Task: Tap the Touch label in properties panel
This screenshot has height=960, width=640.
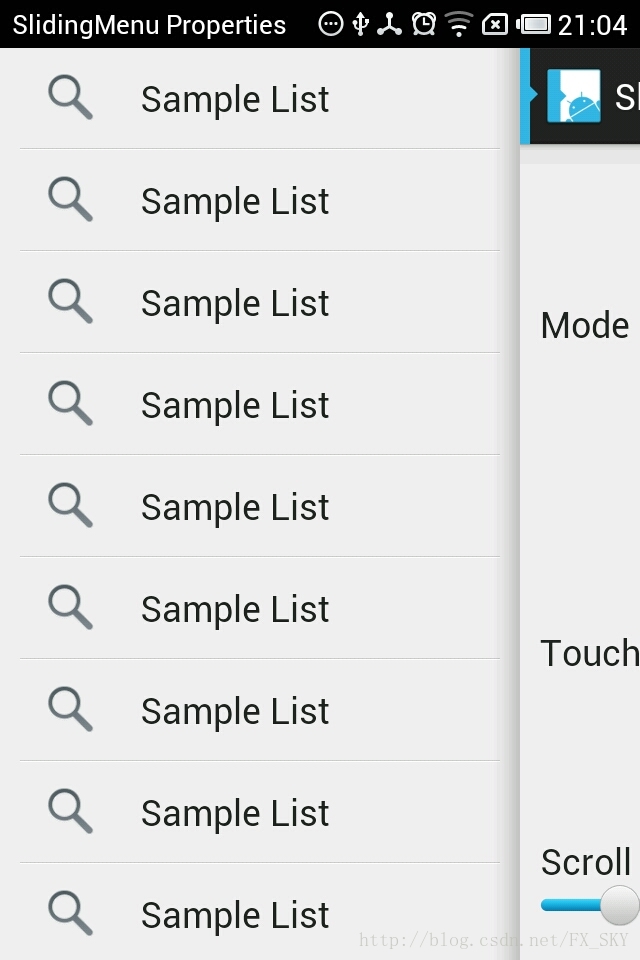Action: tap(589, 654)
